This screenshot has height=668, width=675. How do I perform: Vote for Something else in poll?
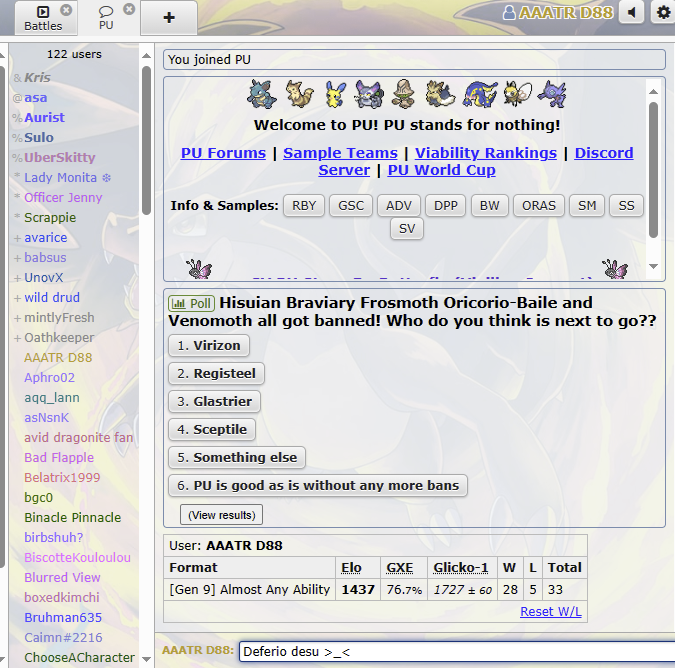click(237, 458)
